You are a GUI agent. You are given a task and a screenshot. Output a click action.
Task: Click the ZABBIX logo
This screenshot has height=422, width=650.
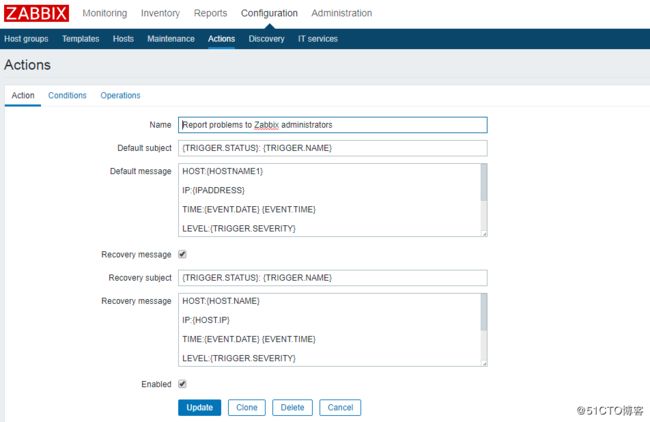point(36,13)
